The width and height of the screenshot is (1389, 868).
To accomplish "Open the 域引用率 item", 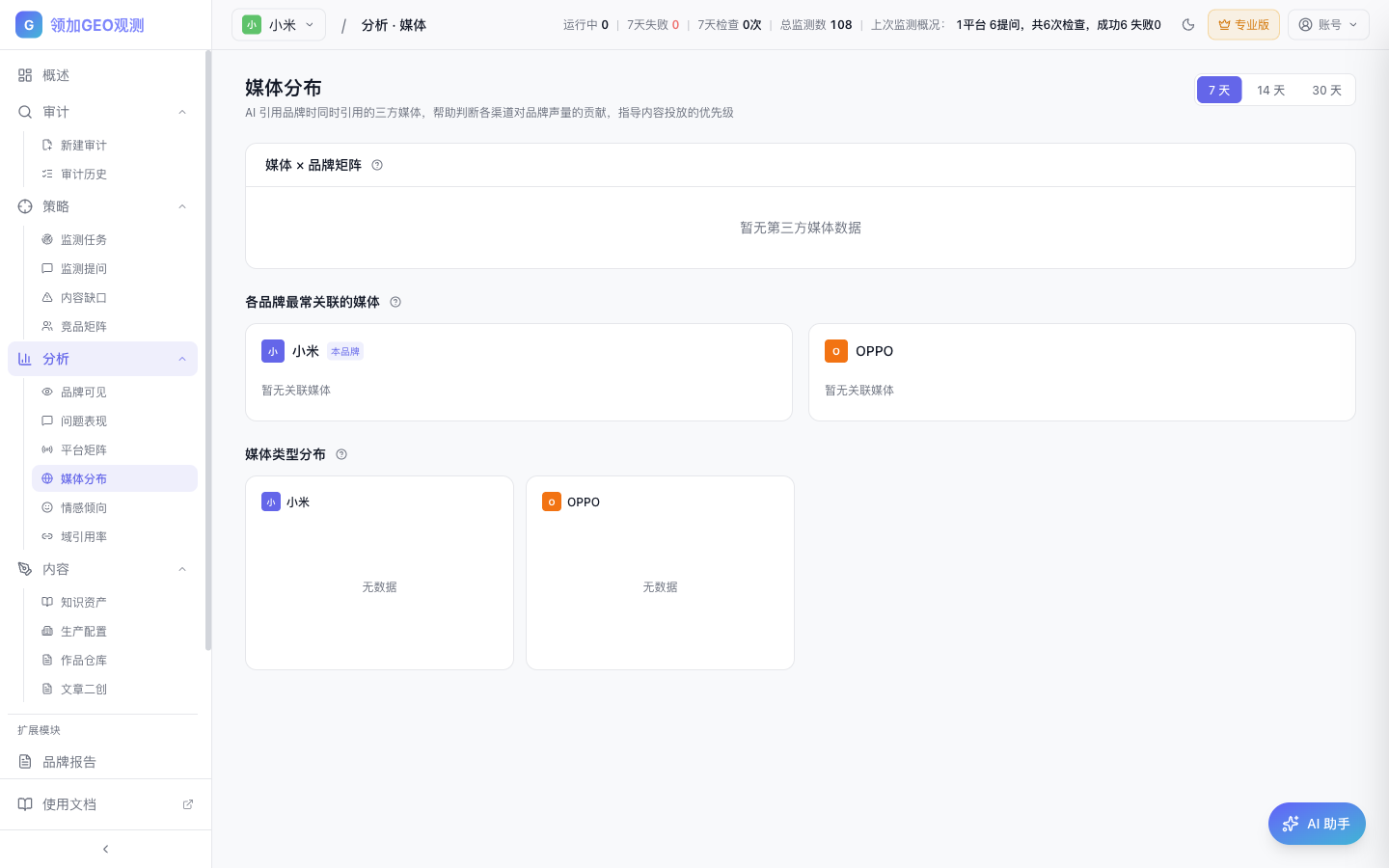I will [x=115, y=536].
